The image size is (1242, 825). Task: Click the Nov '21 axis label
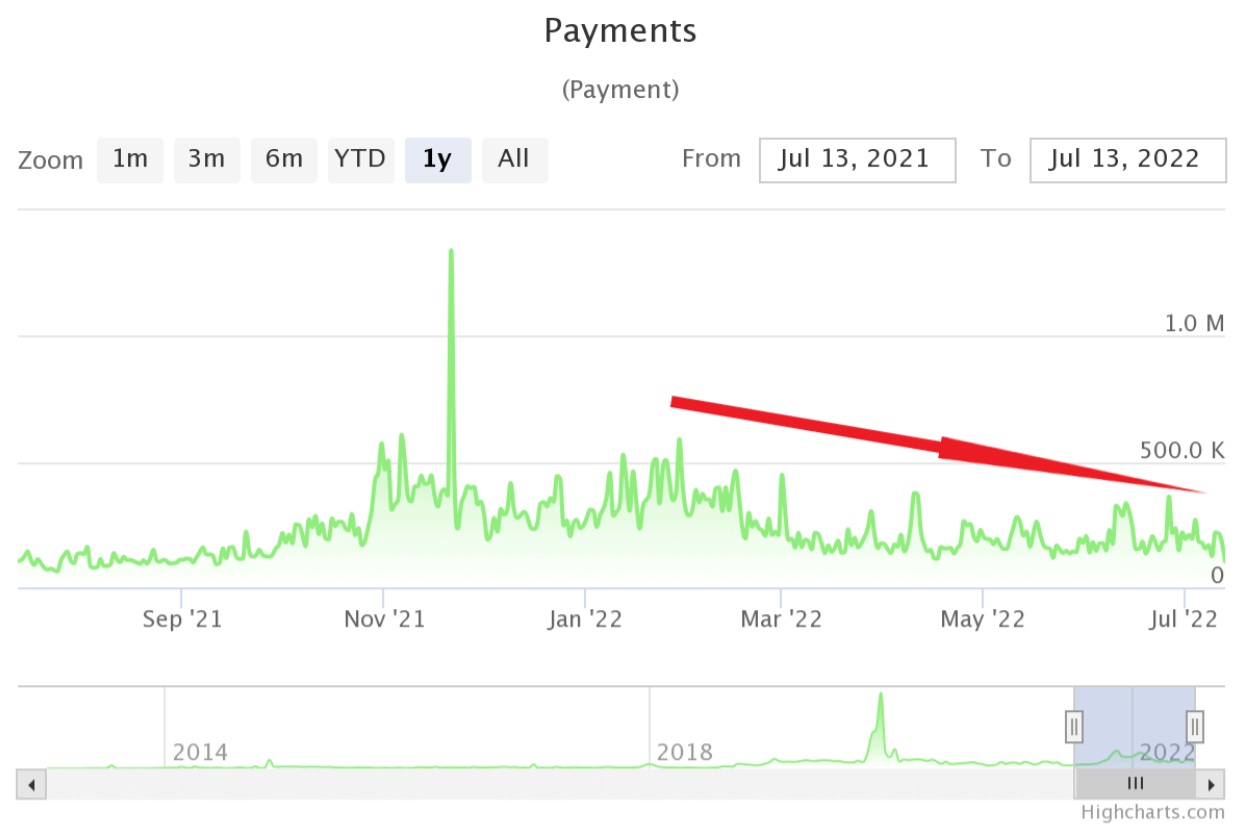pyautogui.click(x=385, y=620)
